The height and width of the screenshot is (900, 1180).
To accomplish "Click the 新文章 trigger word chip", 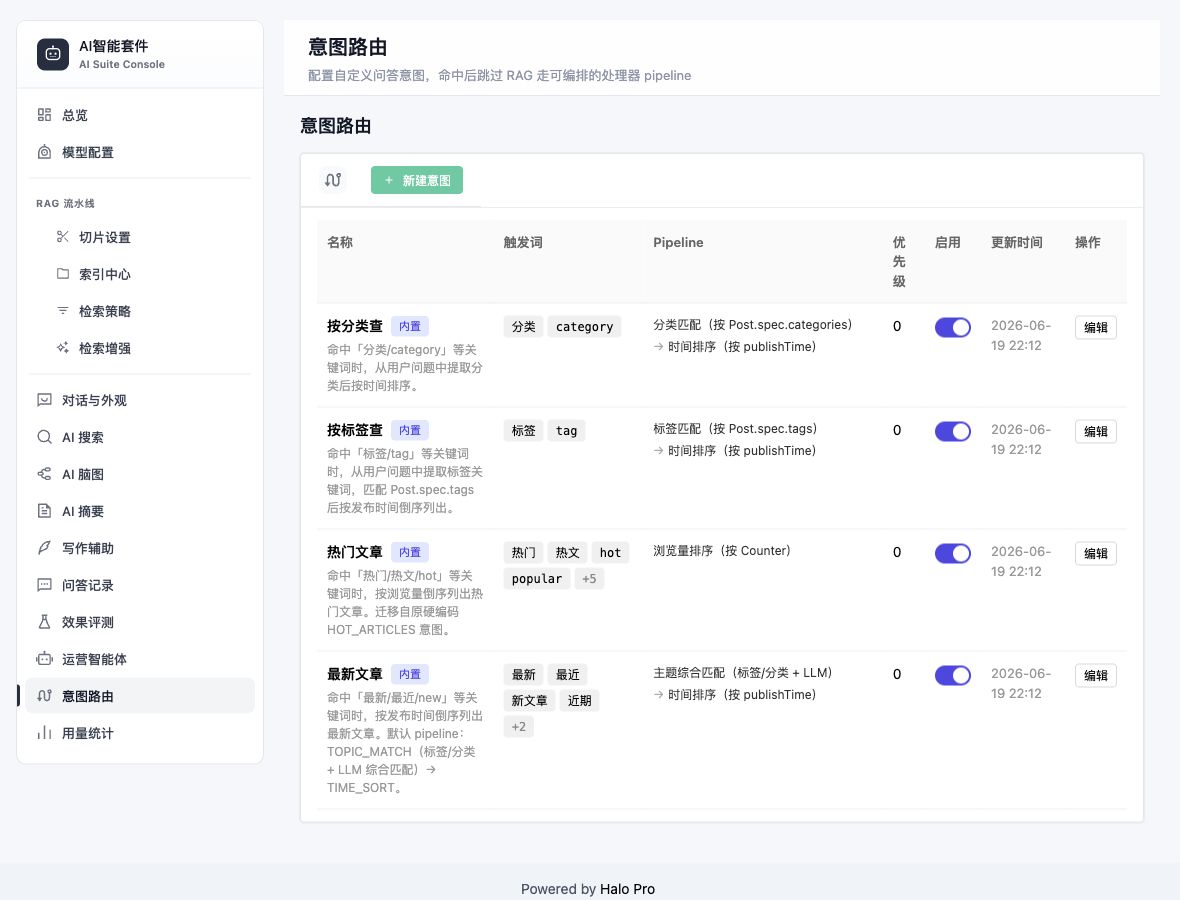I will (529, 701).
